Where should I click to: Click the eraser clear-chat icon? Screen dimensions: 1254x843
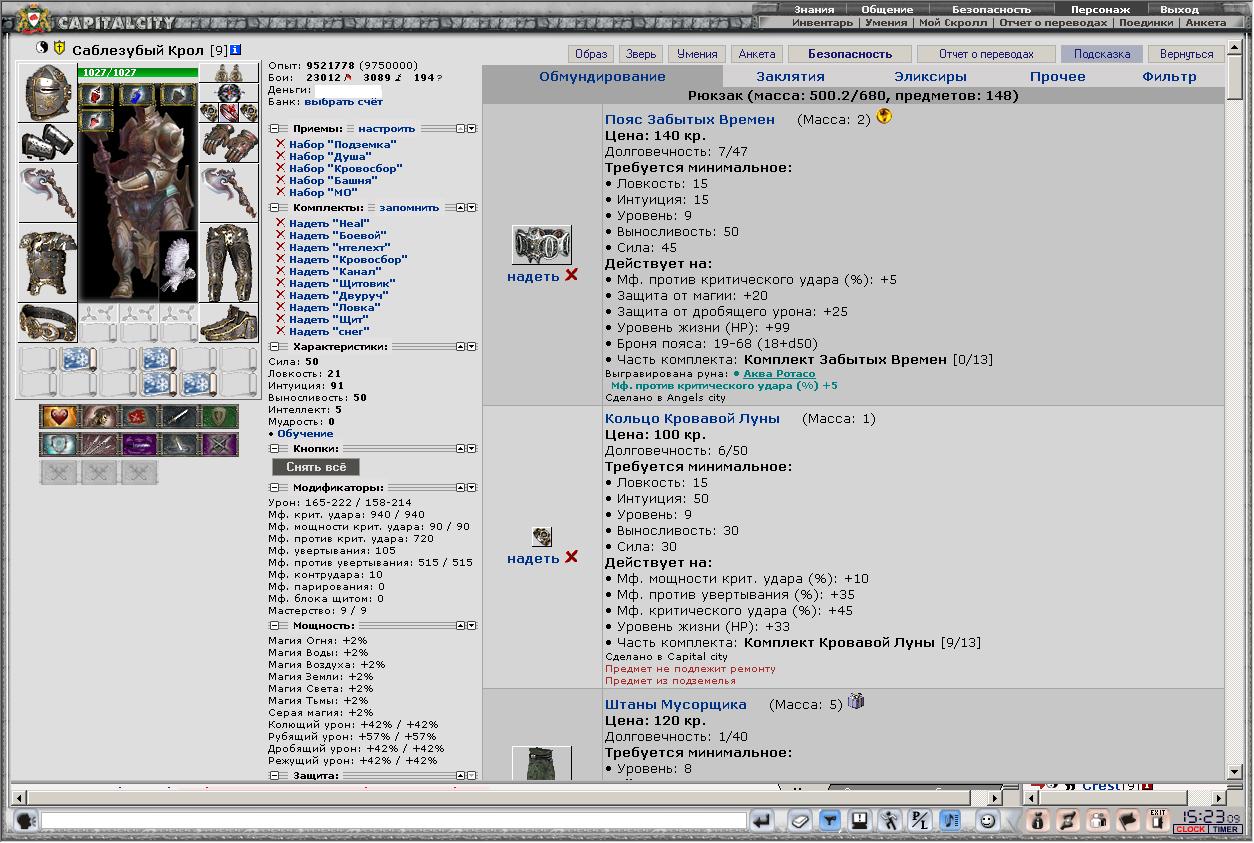799,820
